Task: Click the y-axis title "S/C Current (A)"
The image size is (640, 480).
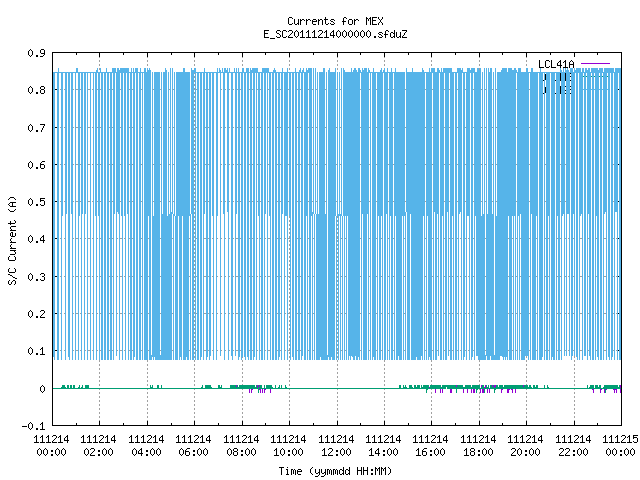Action: [12, 241]
